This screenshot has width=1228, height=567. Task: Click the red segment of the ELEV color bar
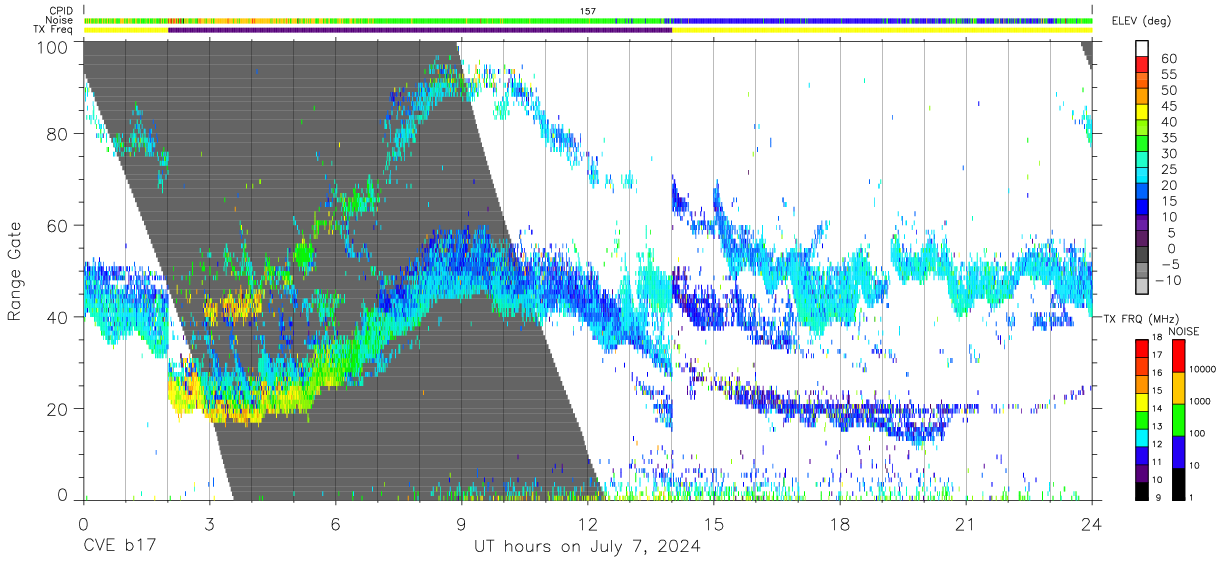[x=1142, y=64]
